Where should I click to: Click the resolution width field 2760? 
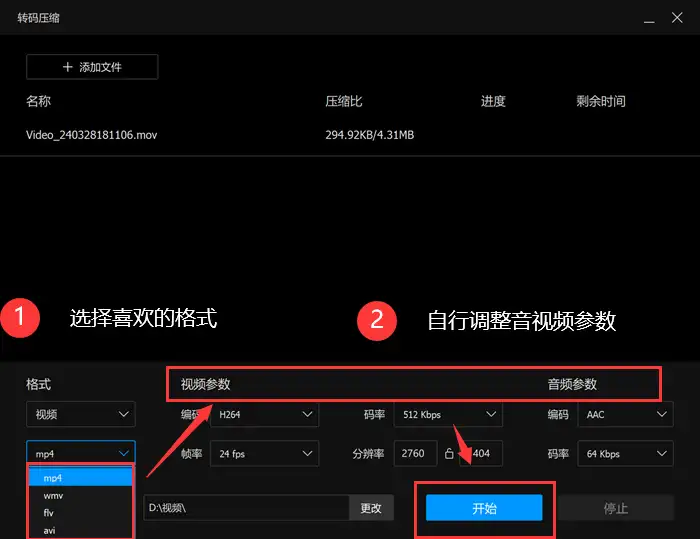pos(415,453)
